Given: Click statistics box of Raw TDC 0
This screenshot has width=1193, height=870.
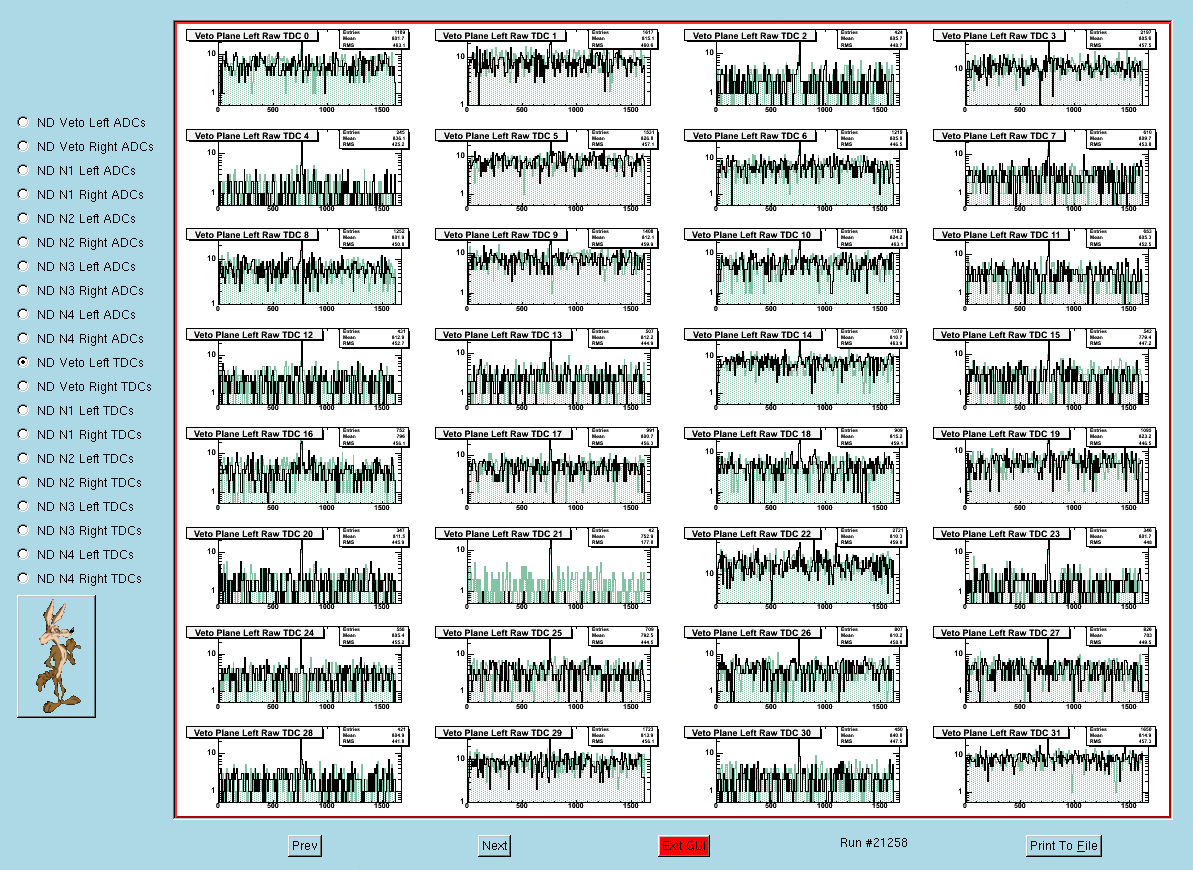Looking at the screenshot, I should 374,39.
